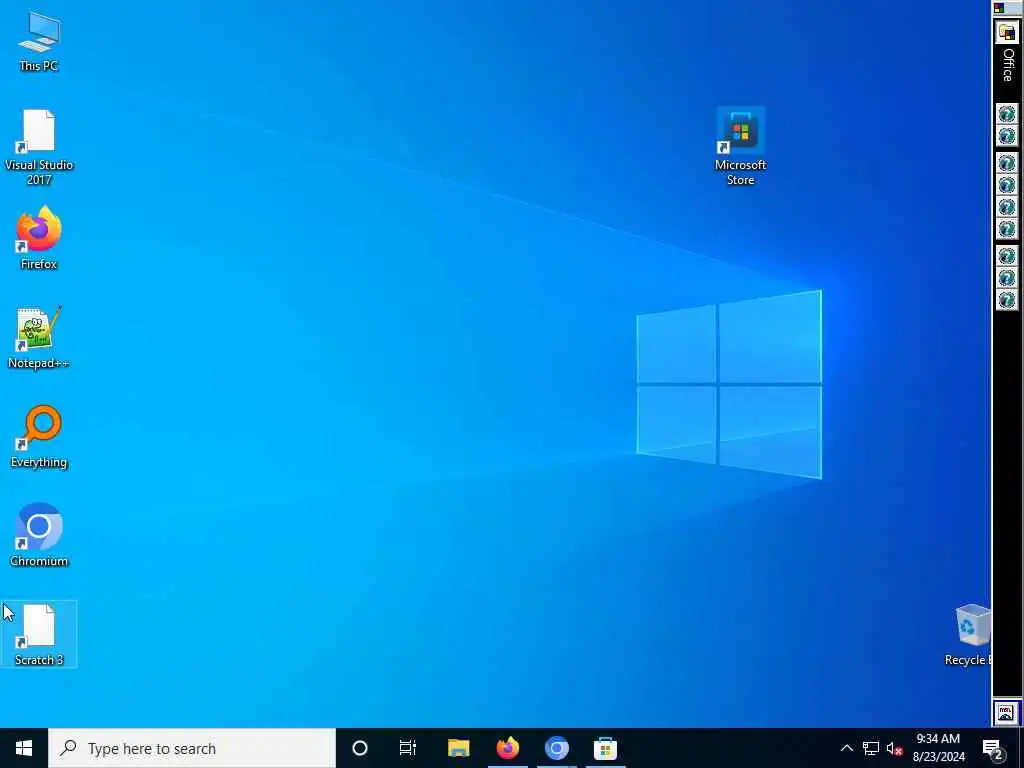1024x768 pixels.
Task: Click the topmost globe shortcut under Office label
Action: [x=1007, y=114]
